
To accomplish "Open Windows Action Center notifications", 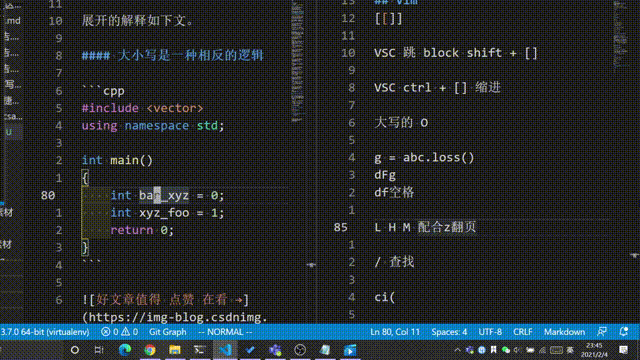I will pyautogui.click(x=623, y=350).
